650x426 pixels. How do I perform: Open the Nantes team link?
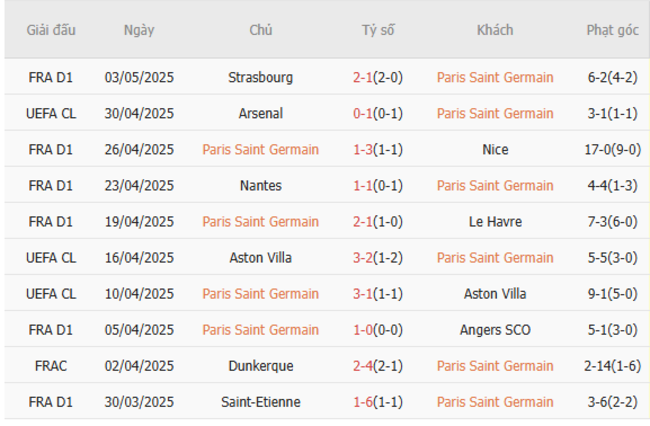260,185
